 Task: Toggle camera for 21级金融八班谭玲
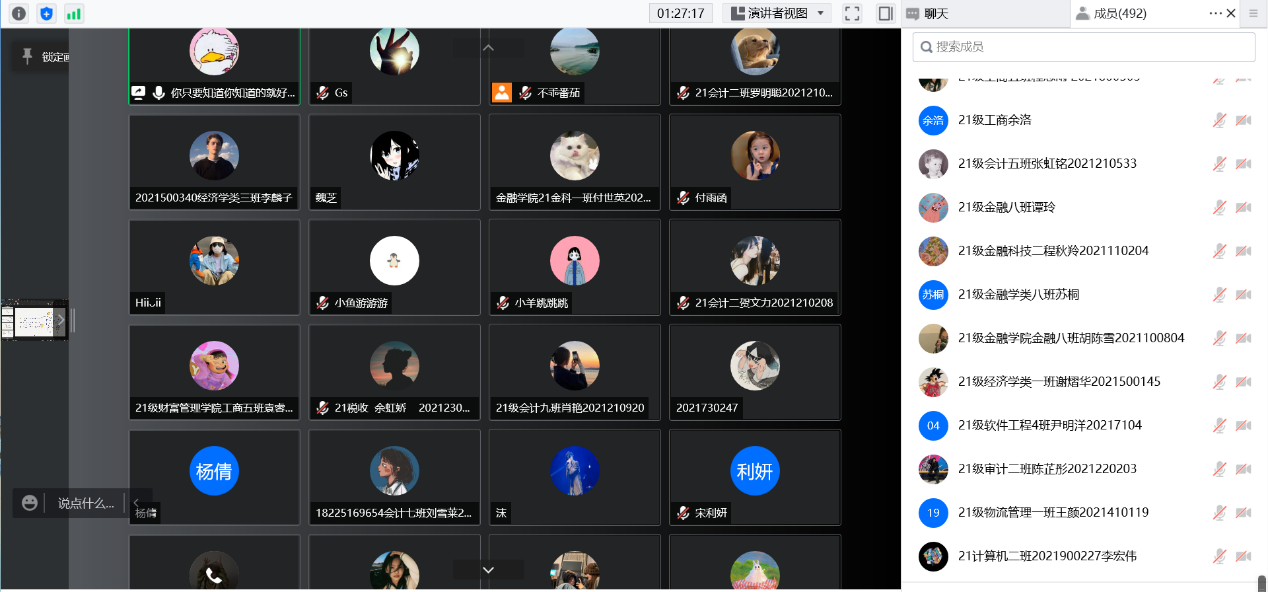click(1243, 207)
